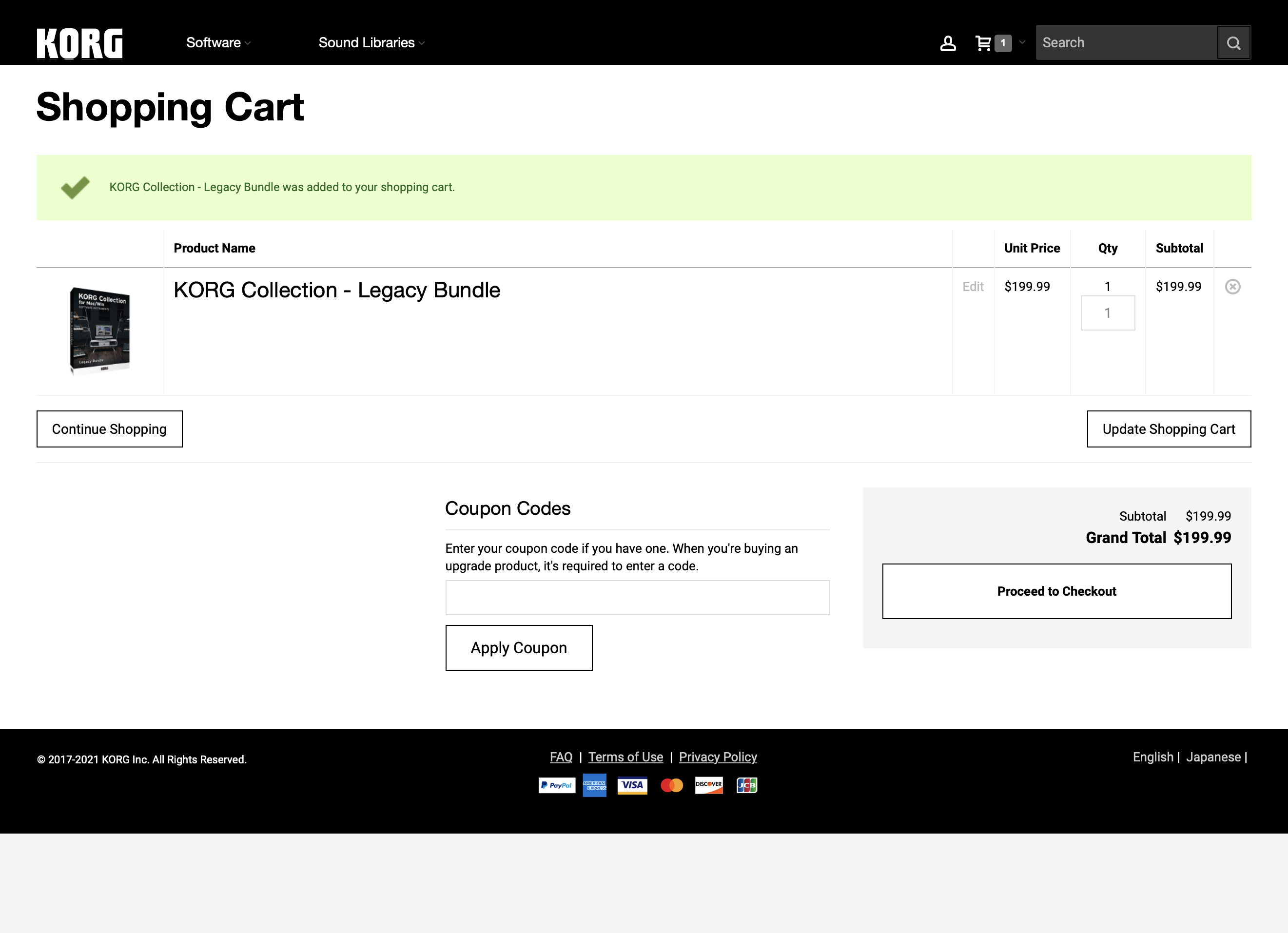Click the quantity input box
The width and height of the screenshot is (1288, 933).
click(x=1108, y=313)
